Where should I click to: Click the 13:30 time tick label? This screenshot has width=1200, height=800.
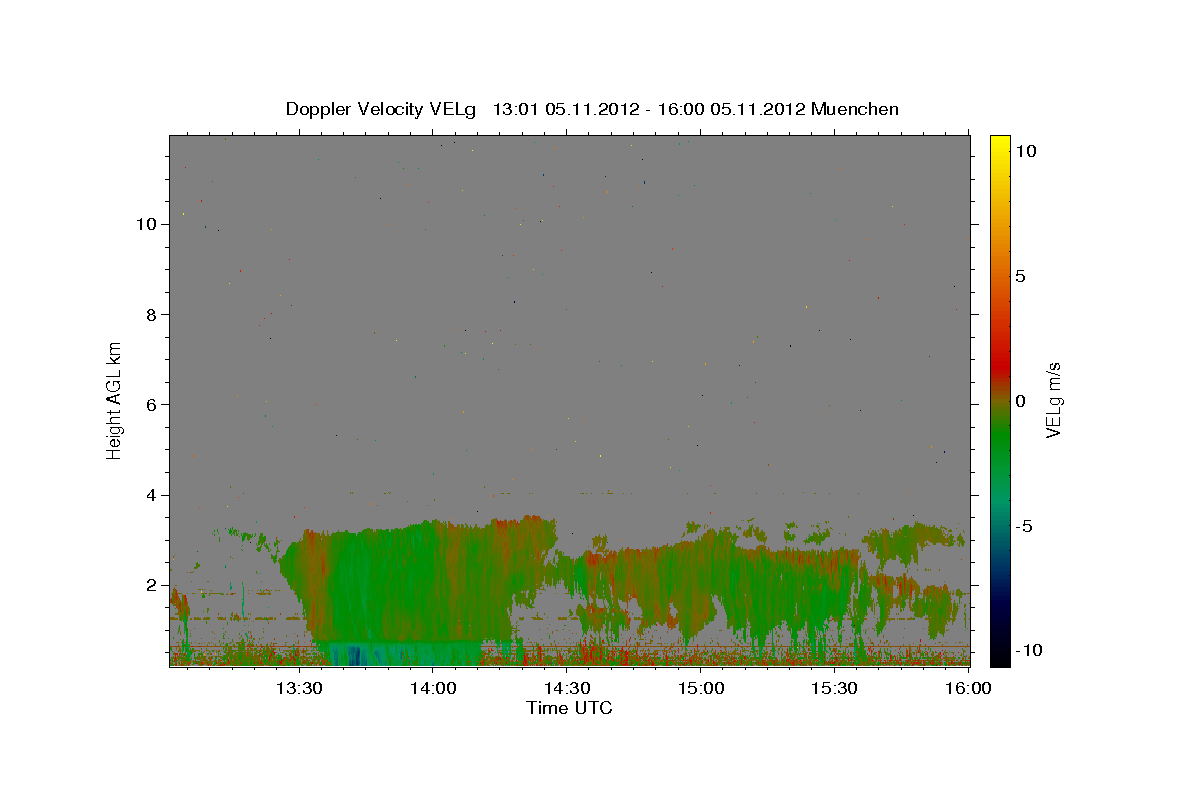pyautogui.click(x=299, y=688)
